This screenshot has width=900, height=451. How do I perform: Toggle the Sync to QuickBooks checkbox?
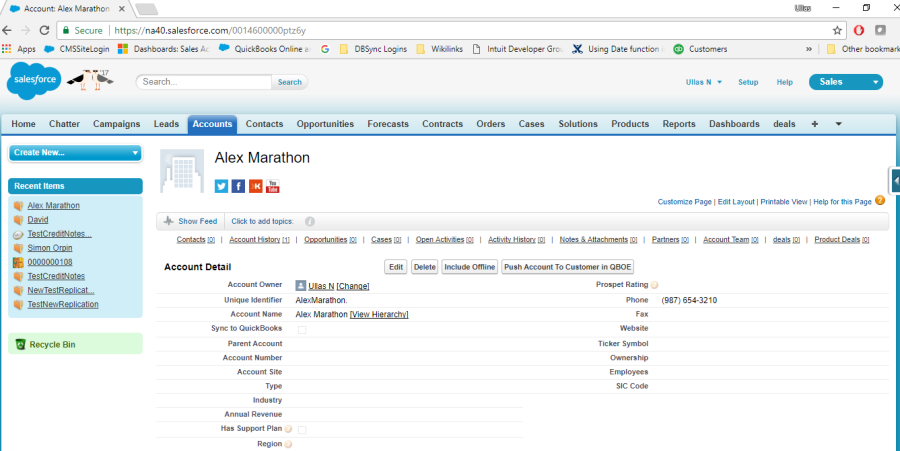302,329
